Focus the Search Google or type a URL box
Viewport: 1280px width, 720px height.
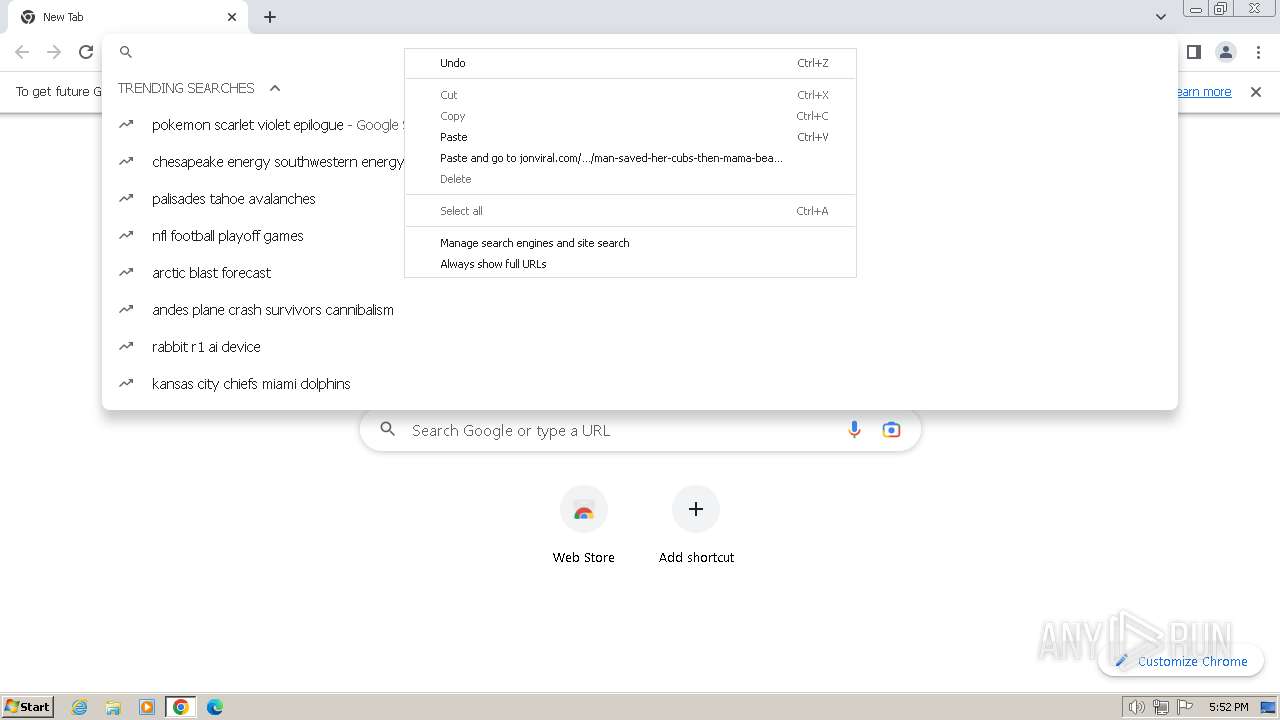(x=640, y=430)
